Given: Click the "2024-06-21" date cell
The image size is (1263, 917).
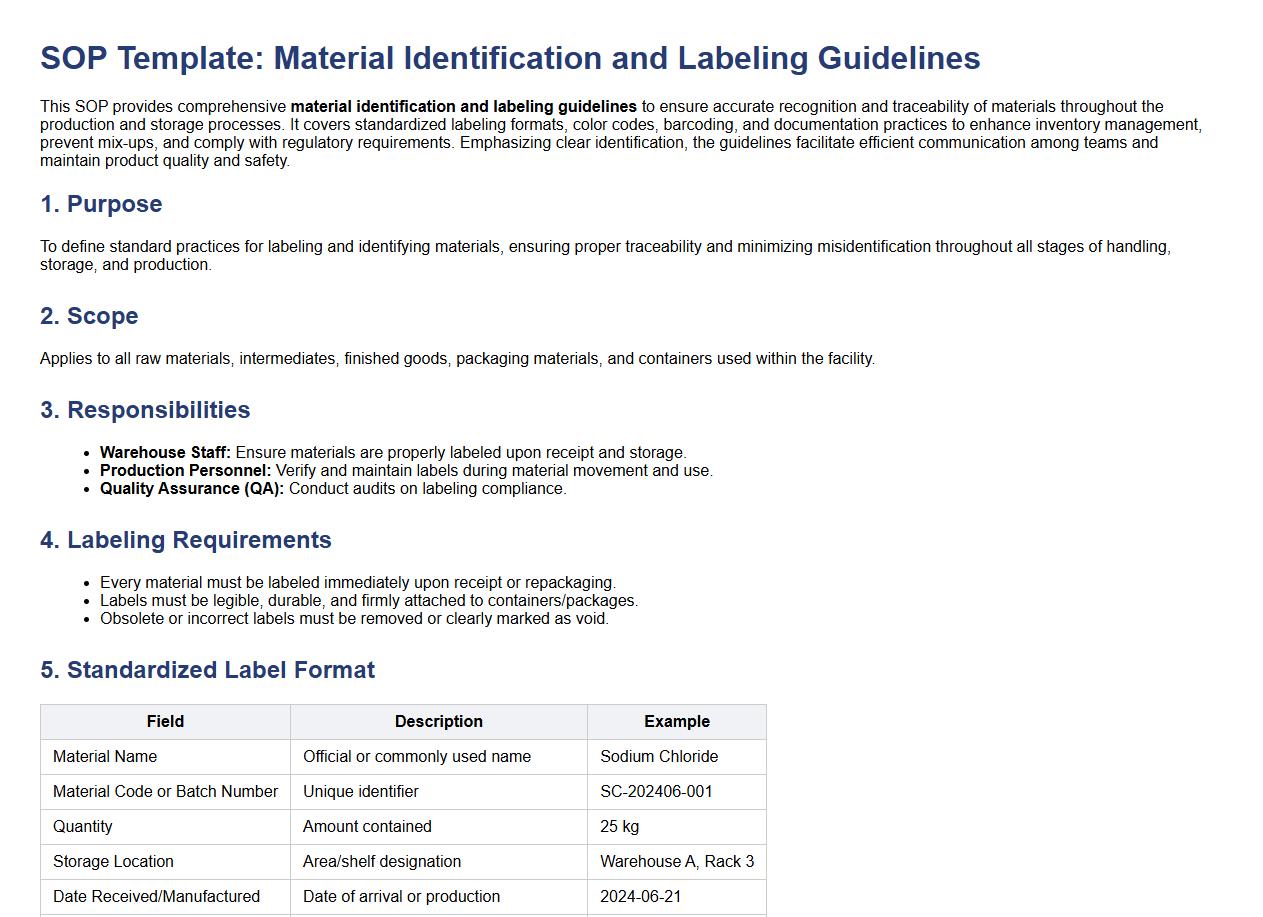Looking at the screenshot, I should [x=640, y=896].
